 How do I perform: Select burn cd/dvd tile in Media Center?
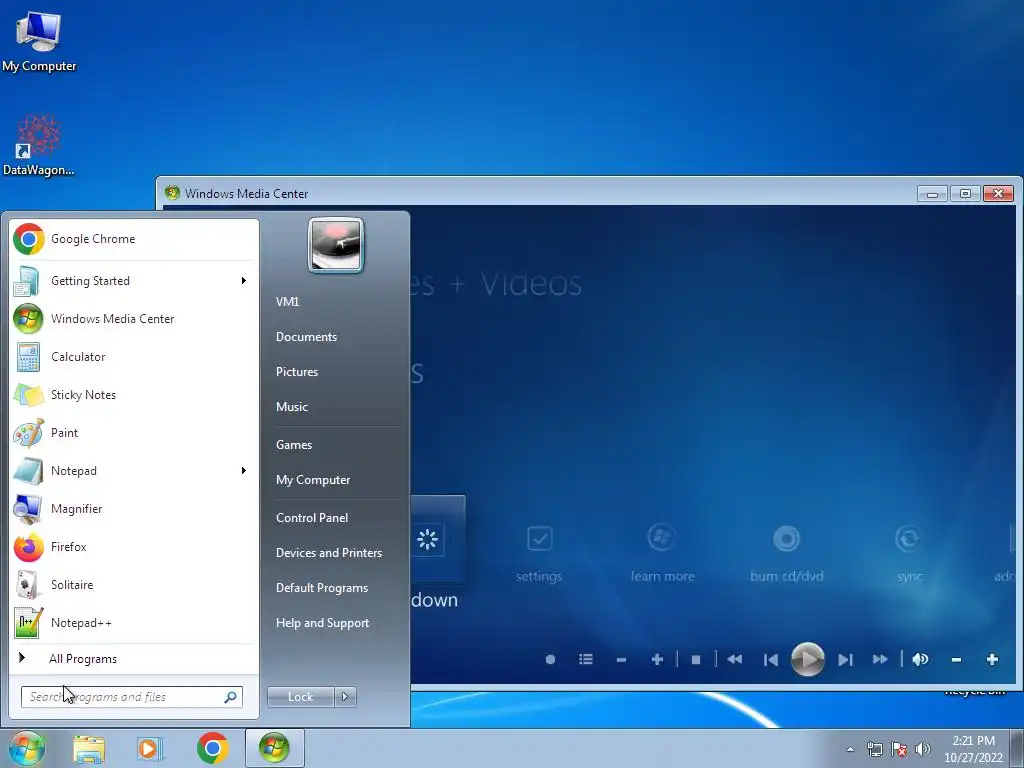click(786, 552)
